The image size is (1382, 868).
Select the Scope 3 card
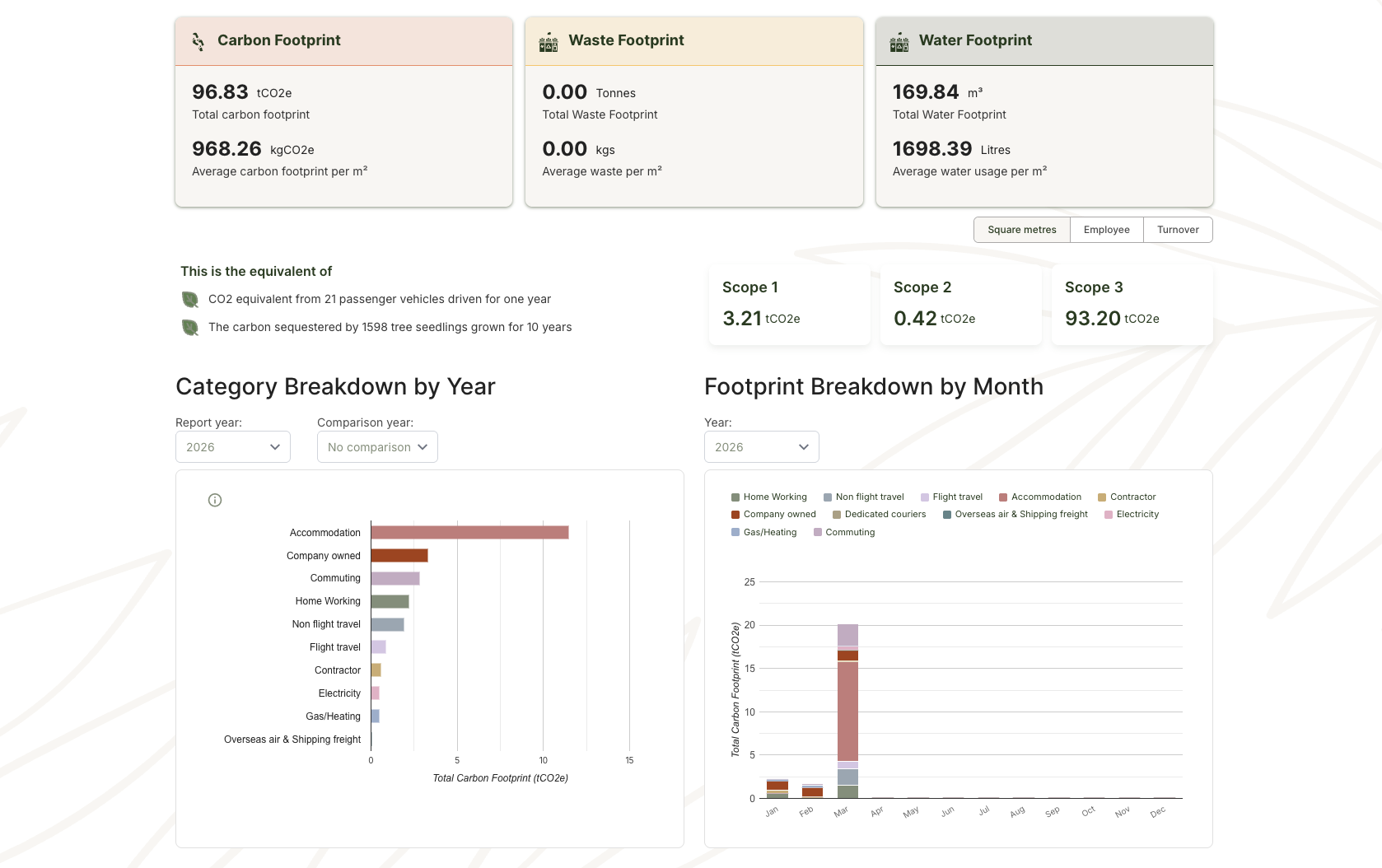tap(1132, 305)
